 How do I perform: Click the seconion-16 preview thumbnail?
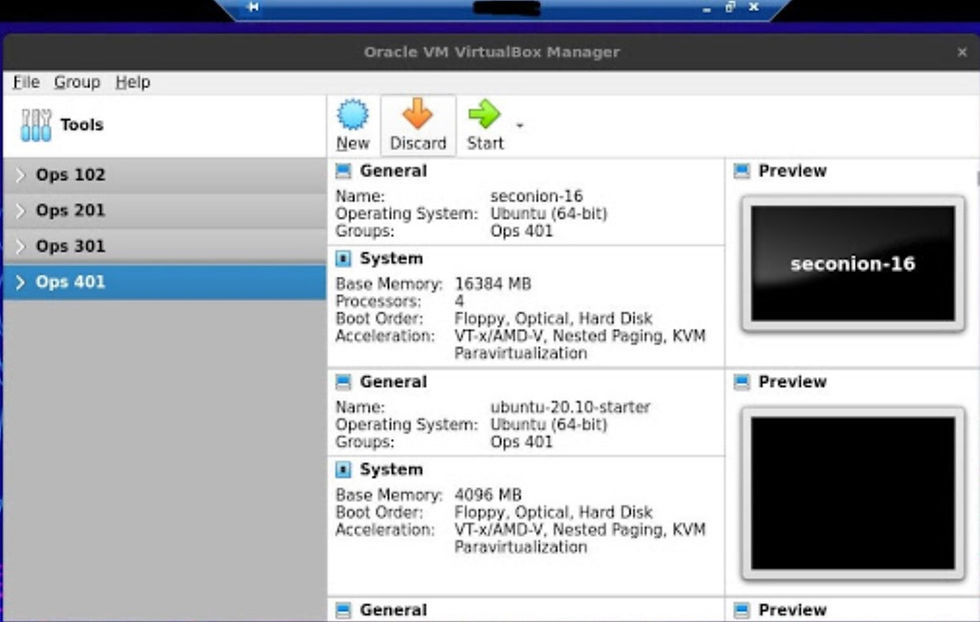click(x=853, y=263)
